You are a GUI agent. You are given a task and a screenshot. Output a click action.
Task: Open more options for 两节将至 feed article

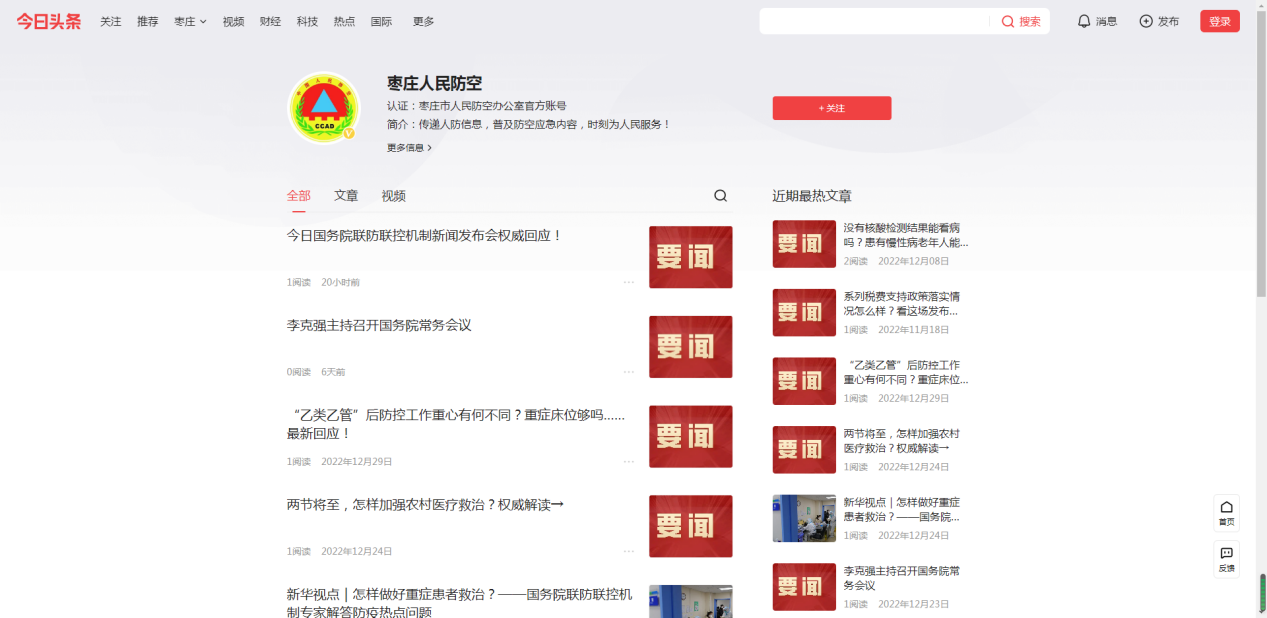629,551
